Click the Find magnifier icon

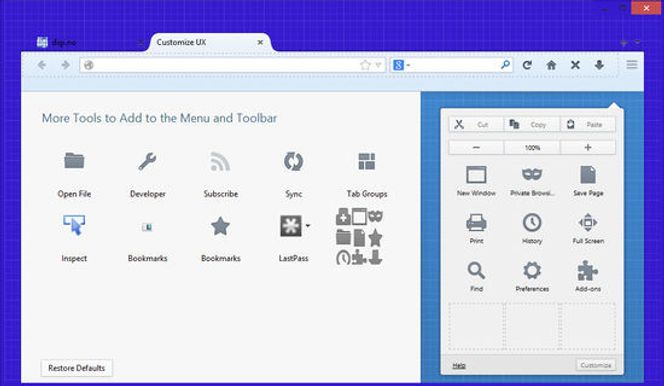click(x=476, y=270)
